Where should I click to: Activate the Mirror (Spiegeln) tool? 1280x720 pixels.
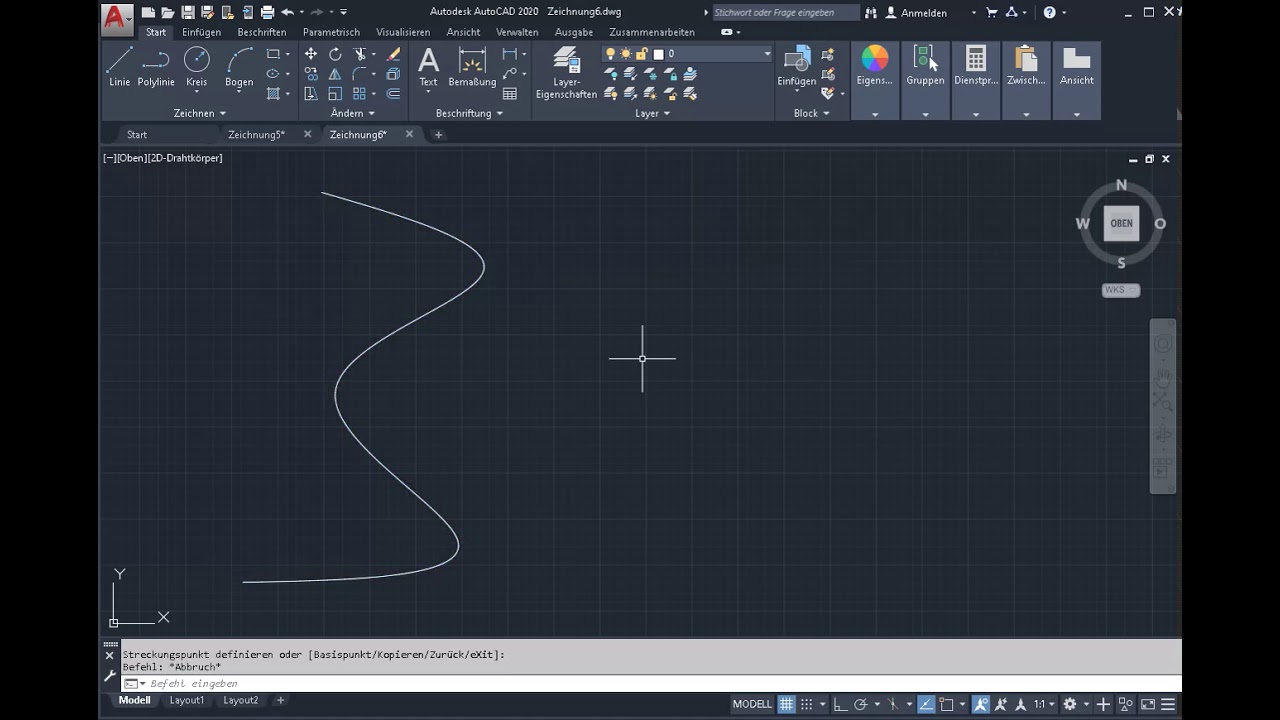[x=335, y=74]
